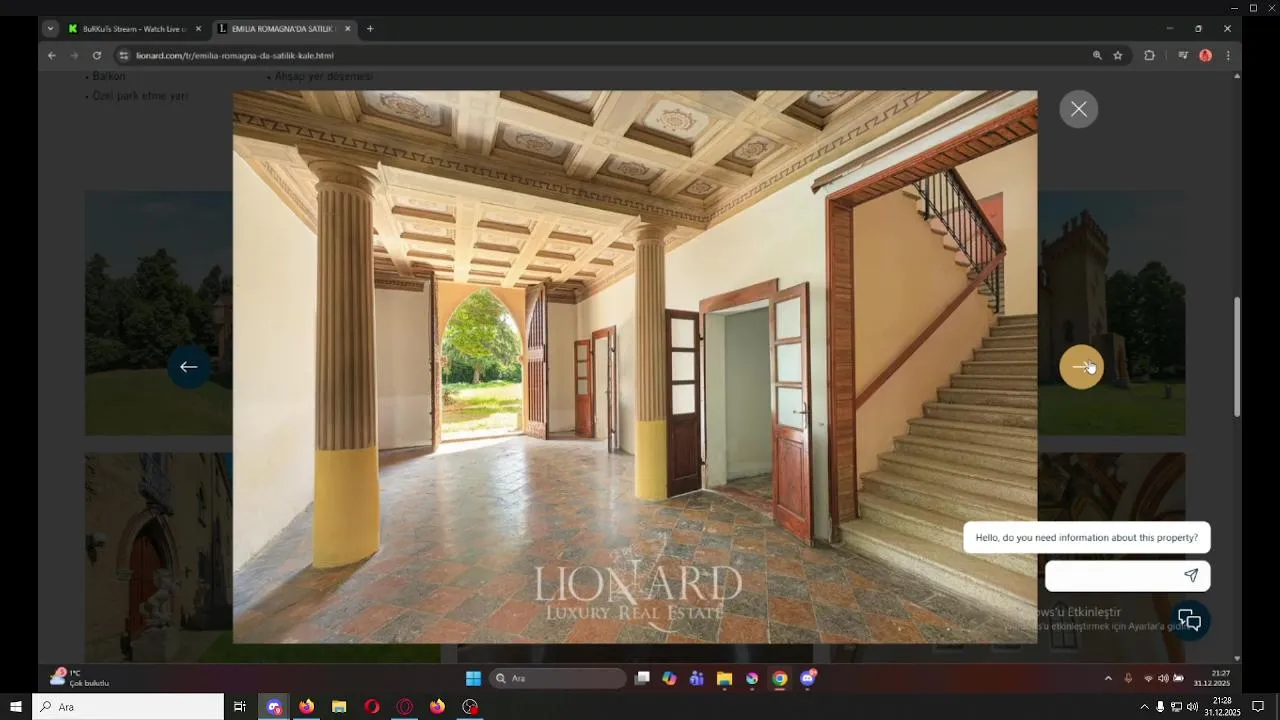Open the chat widget speech-bubble button
Image resolution: width=1280 pixels, height=720 pixels.
coord(1189,620)
